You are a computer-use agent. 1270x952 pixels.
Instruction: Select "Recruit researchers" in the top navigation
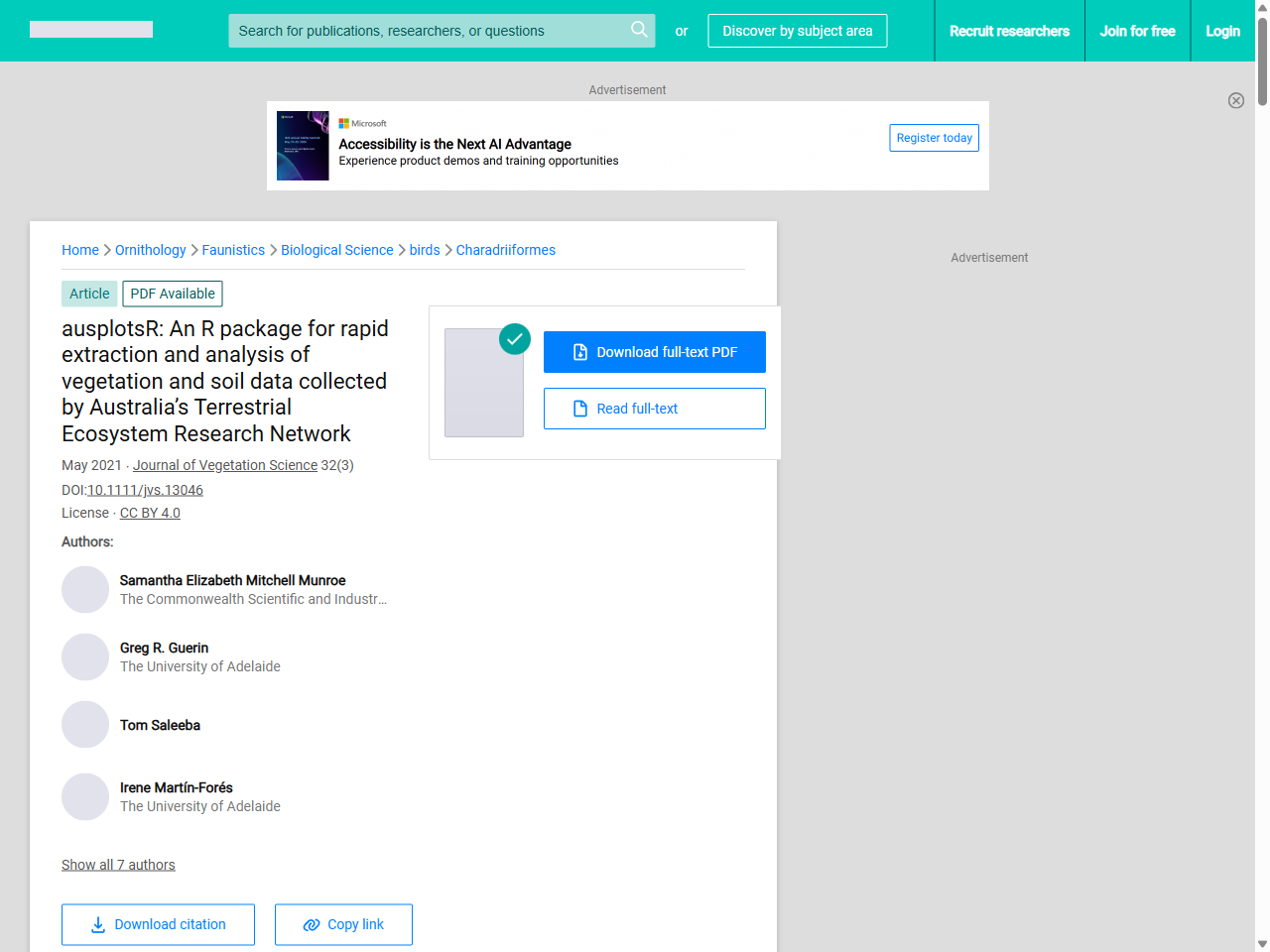click(x=1009, y=31)
